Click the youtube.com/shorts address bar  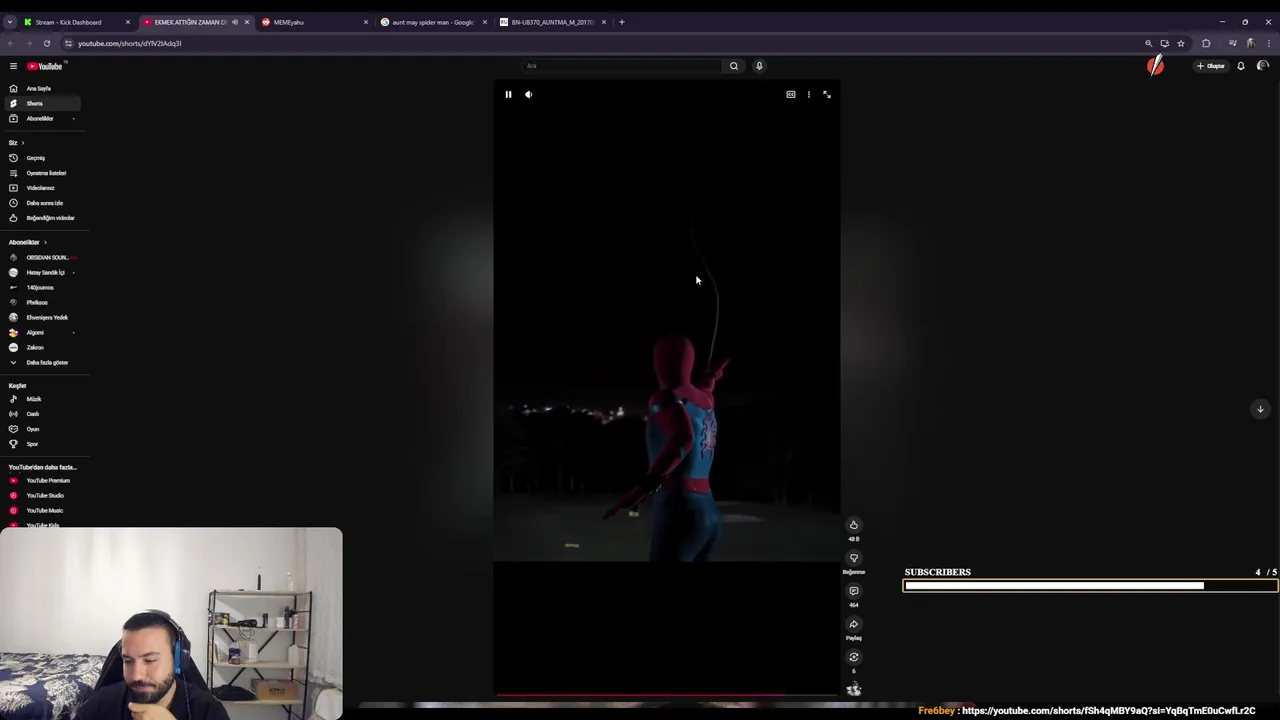(x=600, y=43)
